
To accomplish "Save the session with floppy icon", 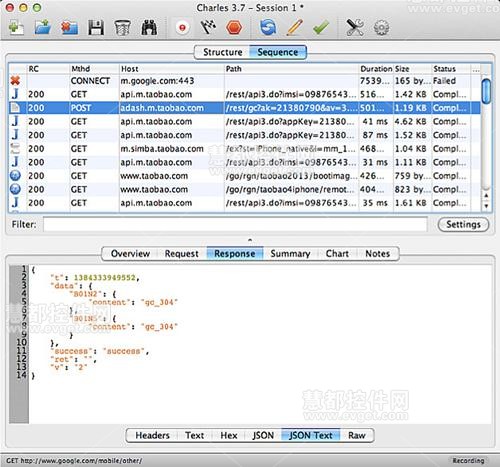I will pos(96,28).
